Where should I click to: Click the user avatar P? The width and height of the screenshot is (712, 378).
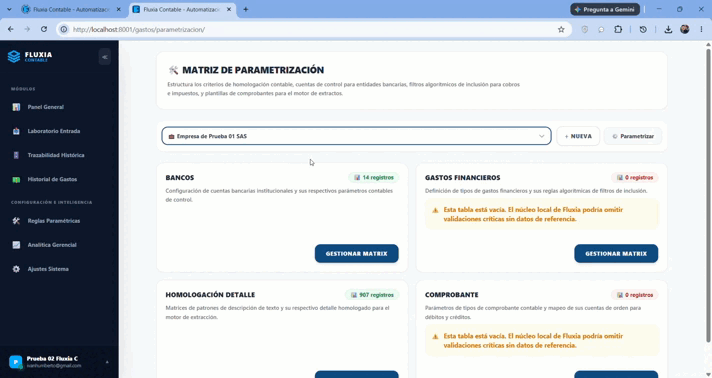pyautogui.click(x=15, y=362)
